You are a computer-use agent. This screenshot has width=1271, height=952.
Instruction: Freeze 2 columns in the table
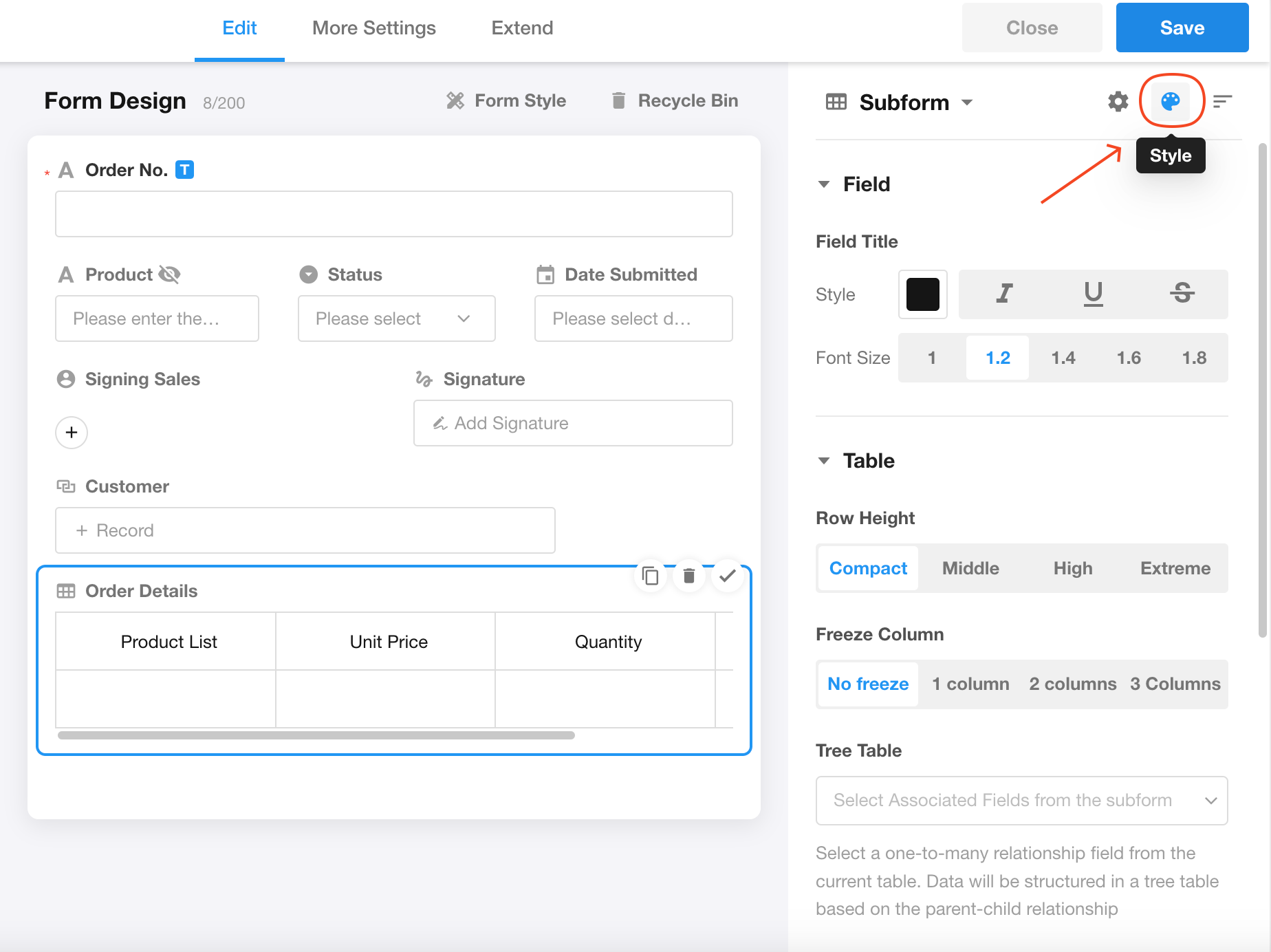point(1072,684)
